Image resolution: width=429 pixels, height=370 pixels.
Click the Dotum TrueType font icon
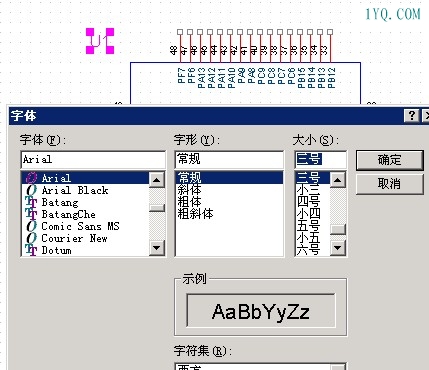31,250
